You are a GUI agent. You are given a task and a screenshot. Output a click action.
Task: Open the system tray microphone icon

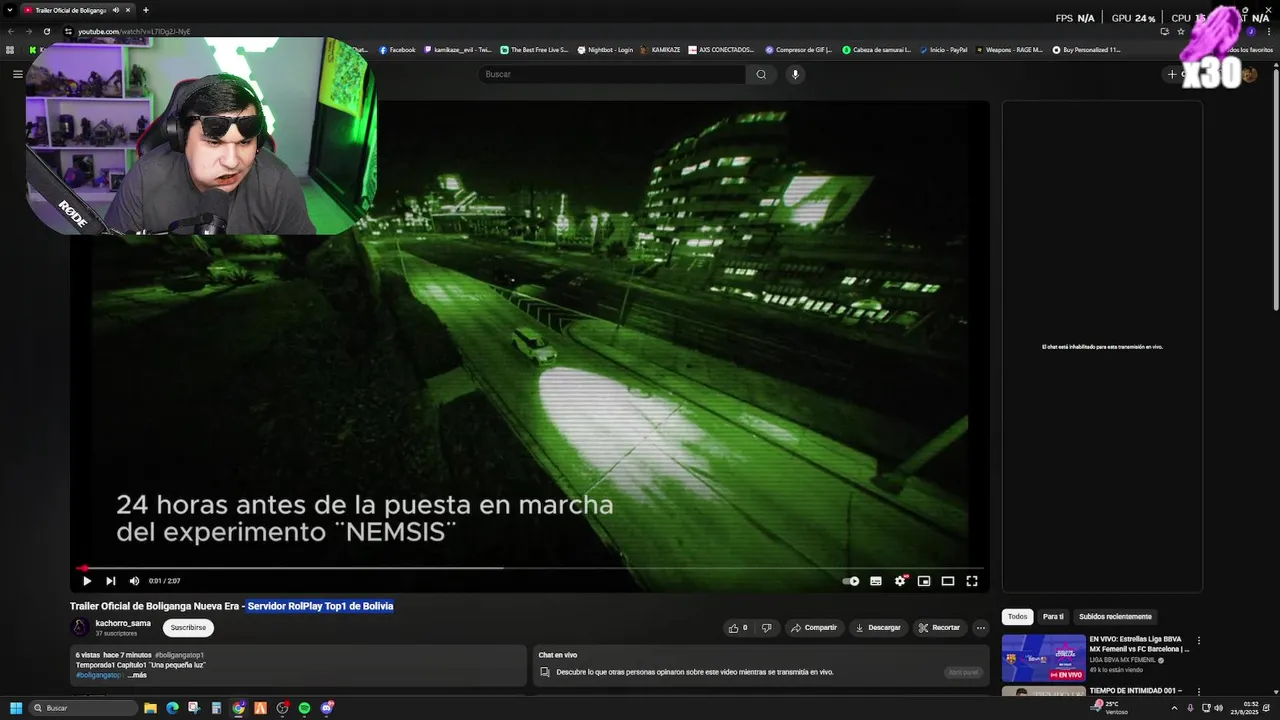pyautogui.click(x=1190, y=708)
